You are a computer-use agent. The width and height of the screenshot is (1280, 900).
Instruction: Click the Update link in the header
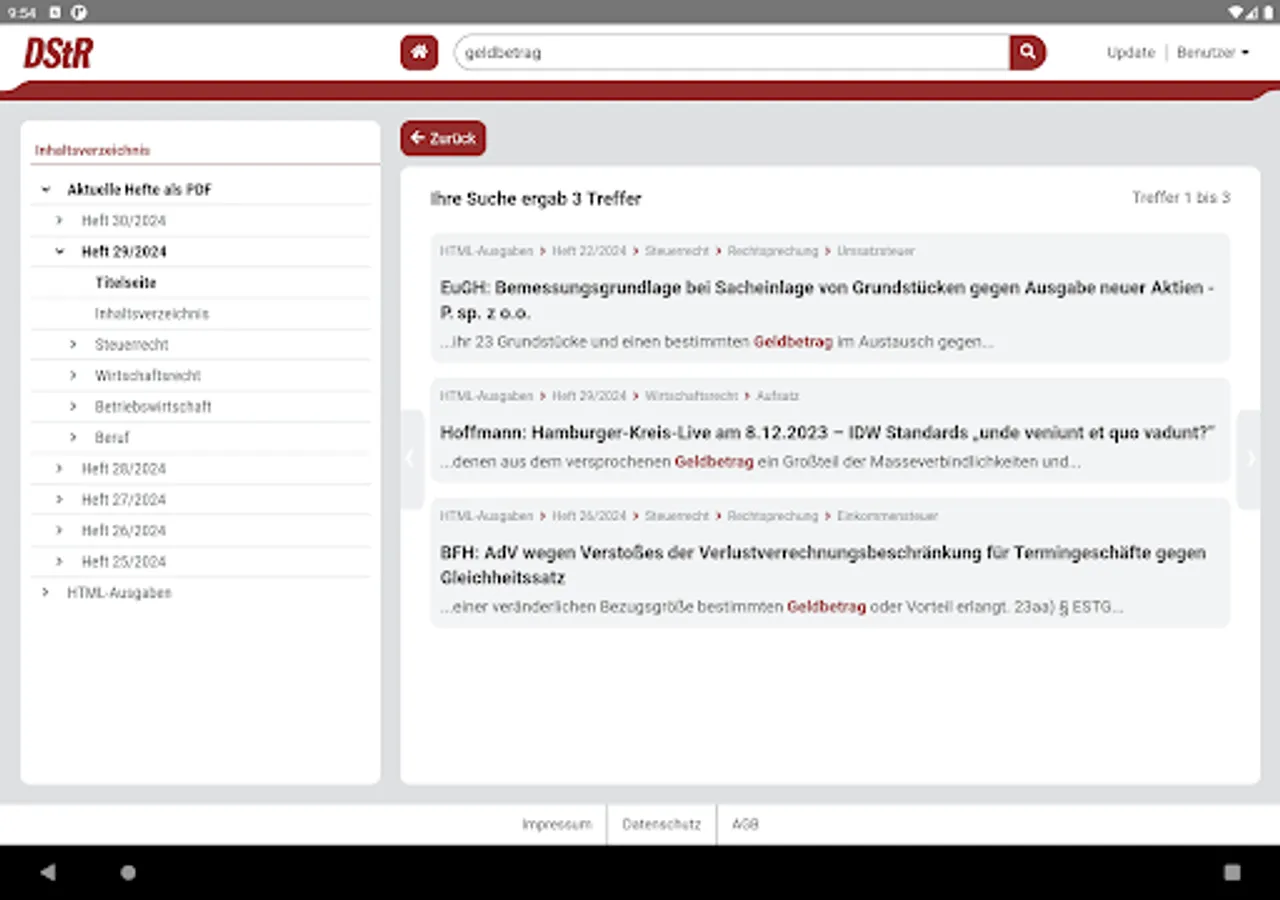click(1130, 52)
